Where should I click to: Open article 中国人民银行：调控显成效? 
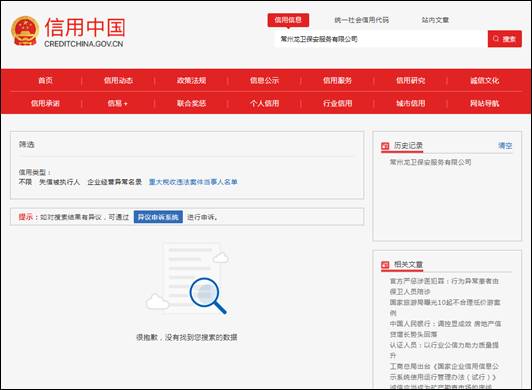tap(445, 329)
